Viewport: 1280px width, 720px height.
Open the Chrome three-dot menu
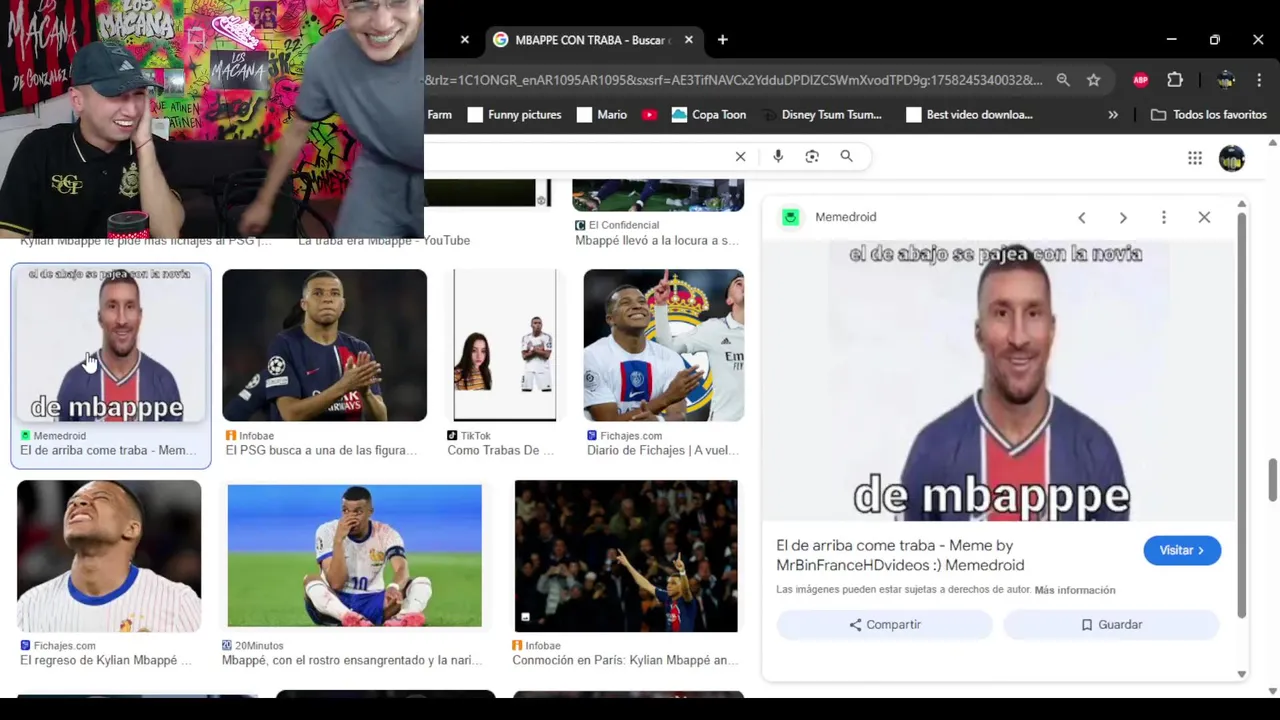(1260, 80)
